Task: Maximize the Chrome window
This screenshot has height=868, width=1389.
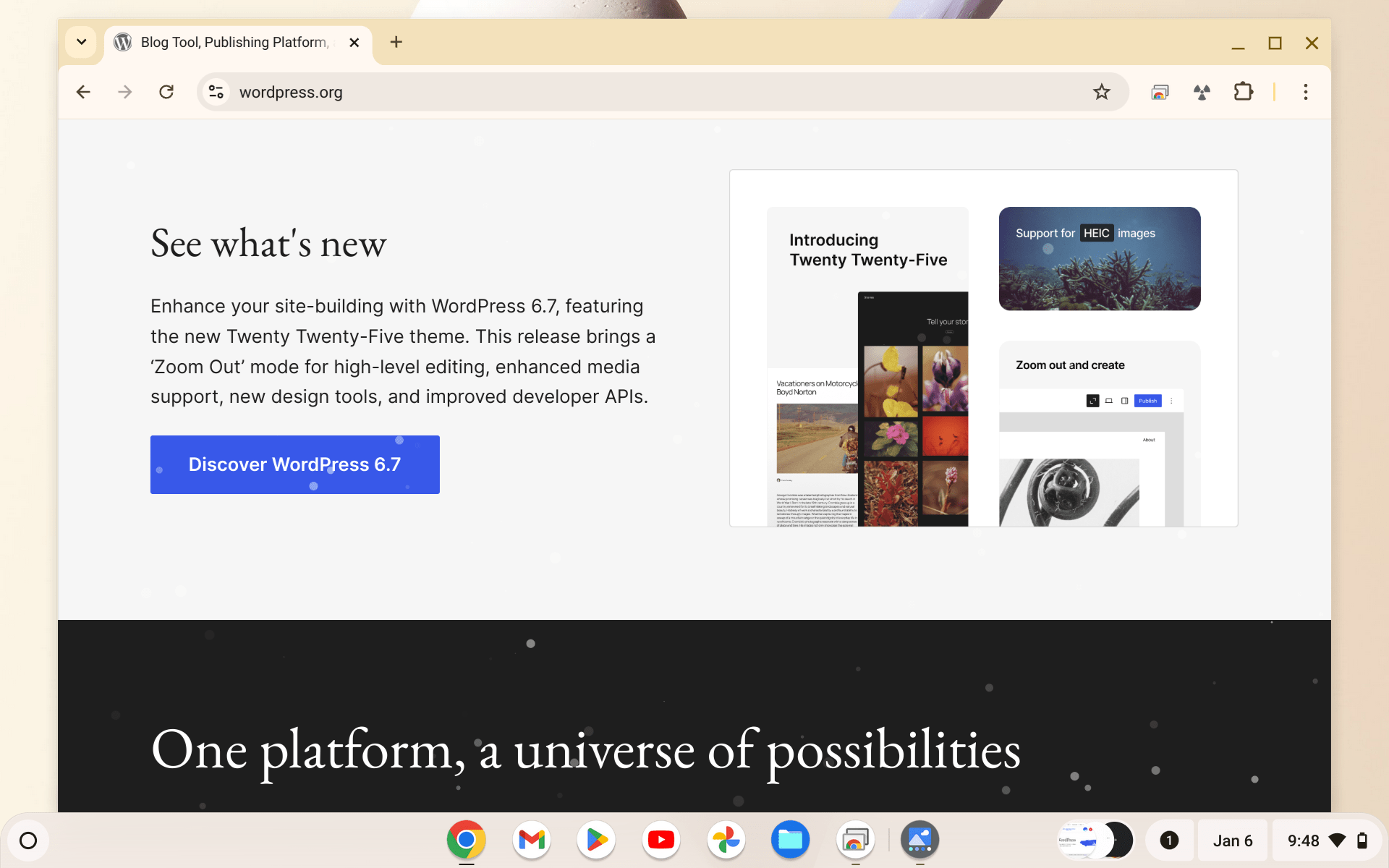Action: coord(1275,43)
